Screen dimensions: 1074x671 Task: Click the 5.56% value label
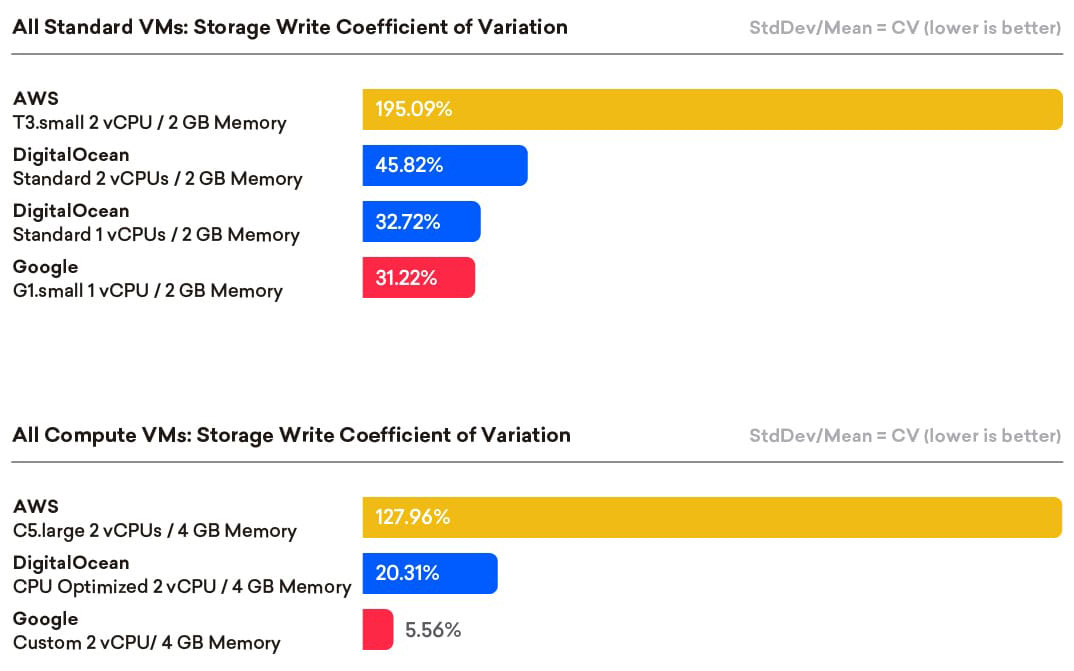pyautogui.click(x=433, y=630)
